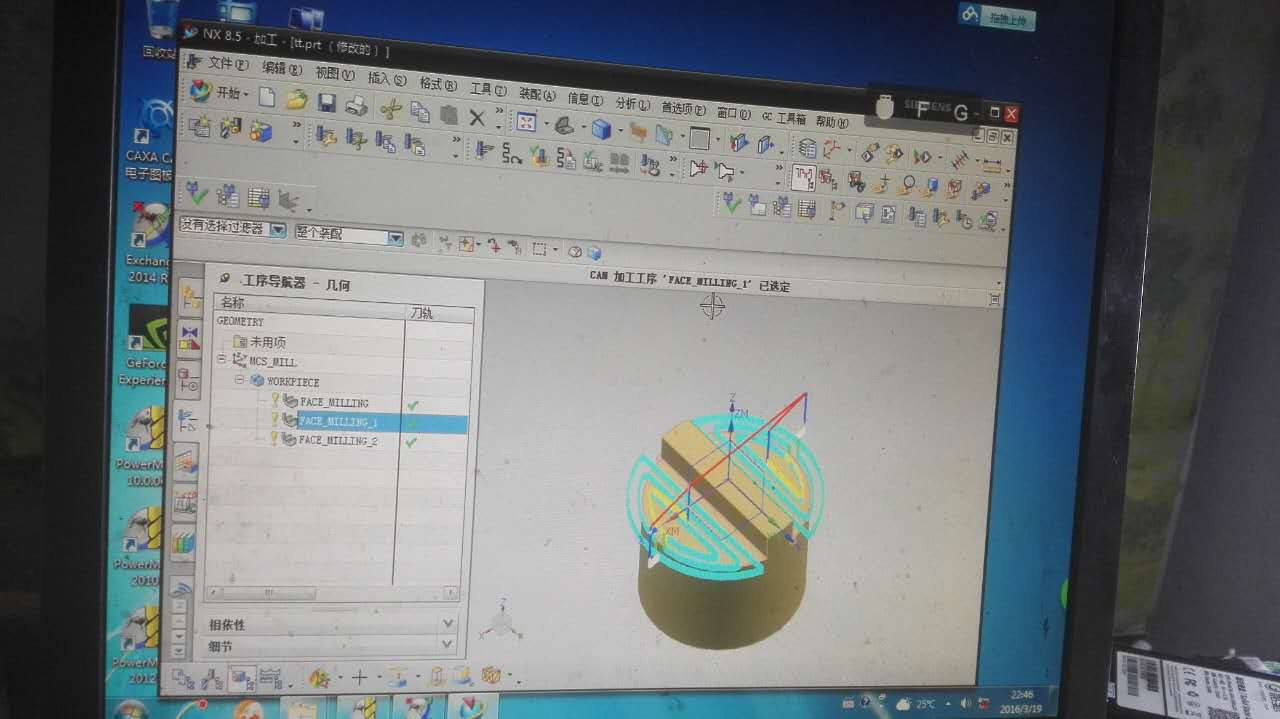Image resolution: width=1280 pixels, height=719 pixels.
Task: Click the scissors cut icon
Action: click(391, 109)
